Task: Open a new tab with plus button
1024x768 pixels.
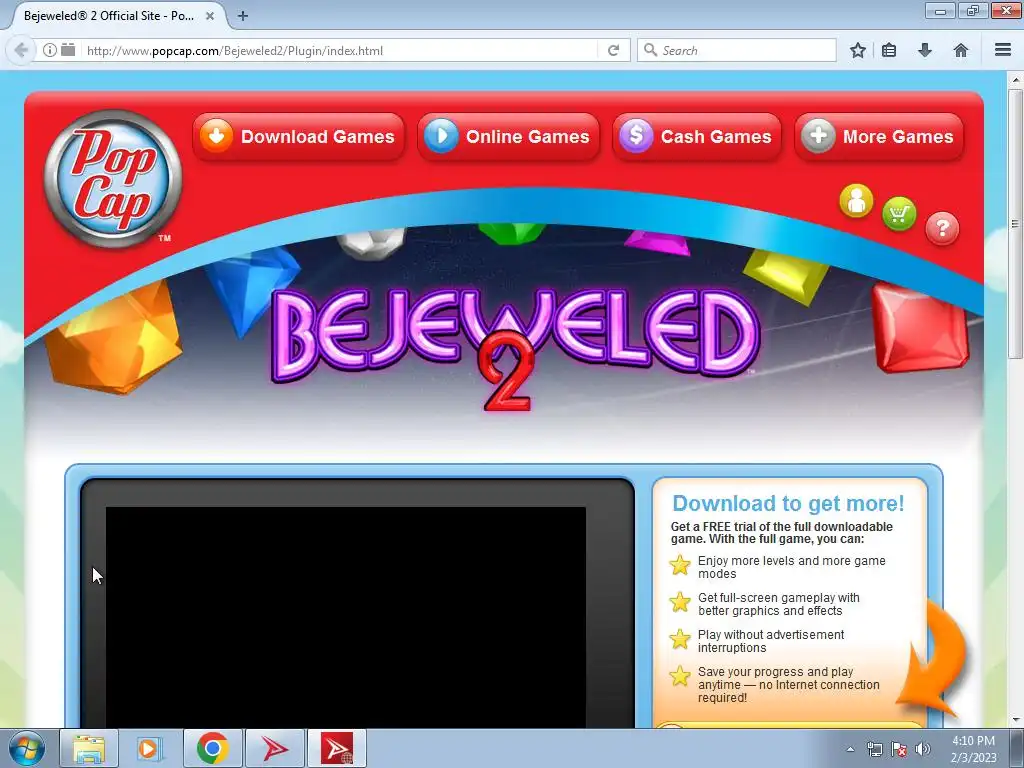Action: (243, 16)
